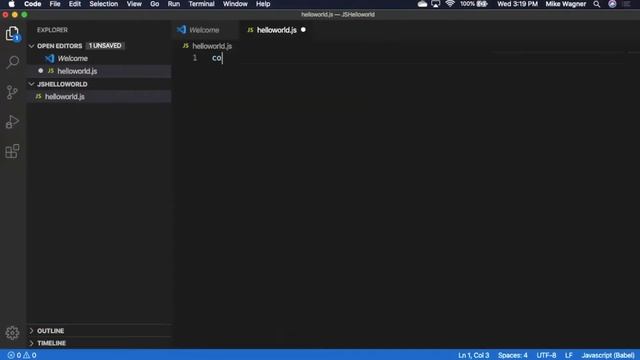
Task: Click the cloud icon in the menu bar
Action: click(x=422, y=4)
